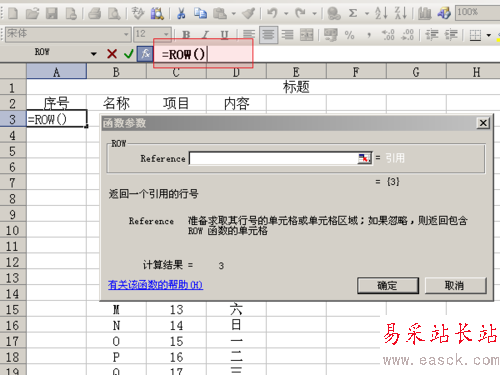Expand the paste options arrow

(x=234, y=13)
